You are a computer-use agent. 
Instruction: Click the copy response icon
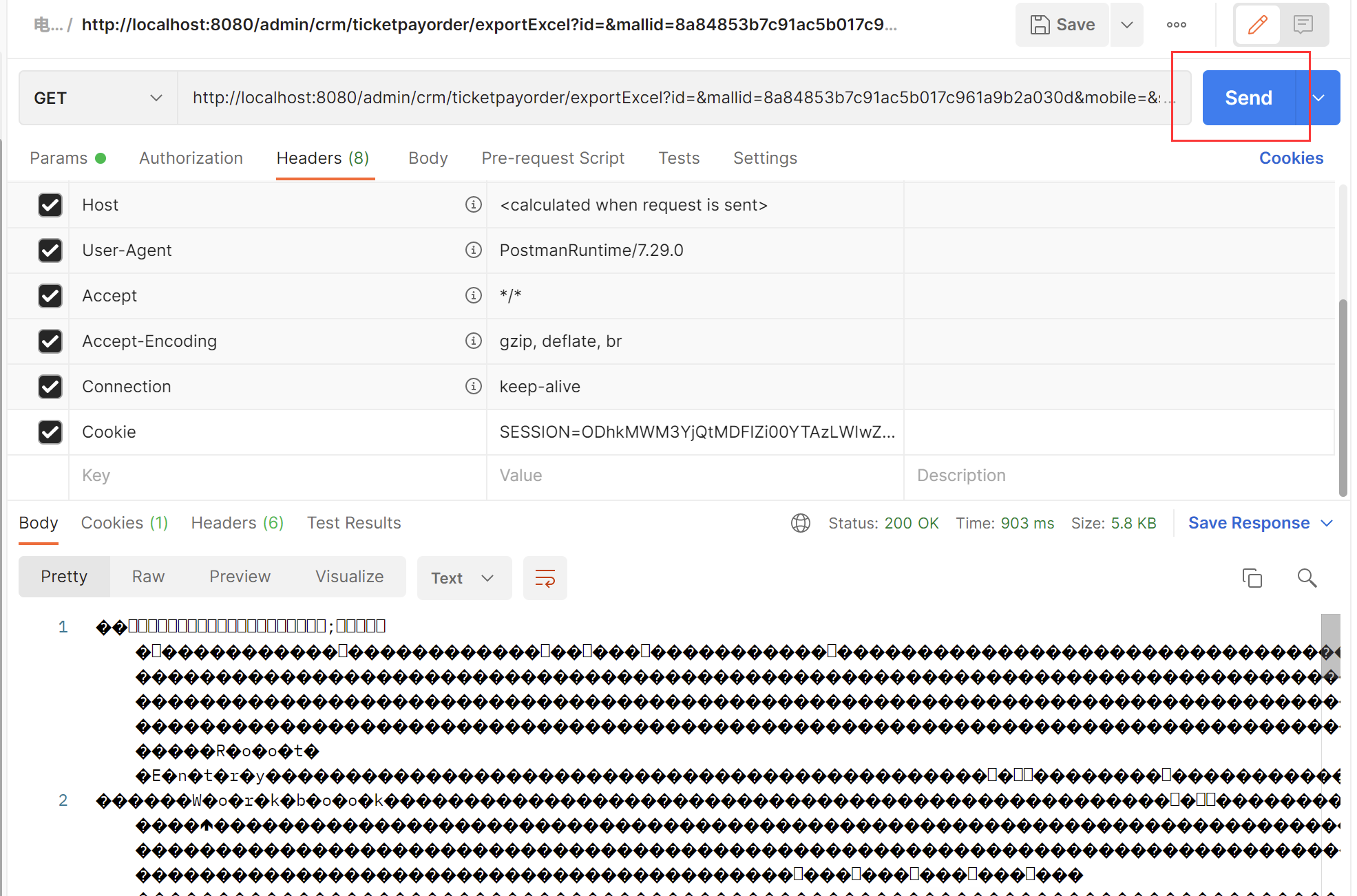pyautogui.click(x=1252, y=577)
